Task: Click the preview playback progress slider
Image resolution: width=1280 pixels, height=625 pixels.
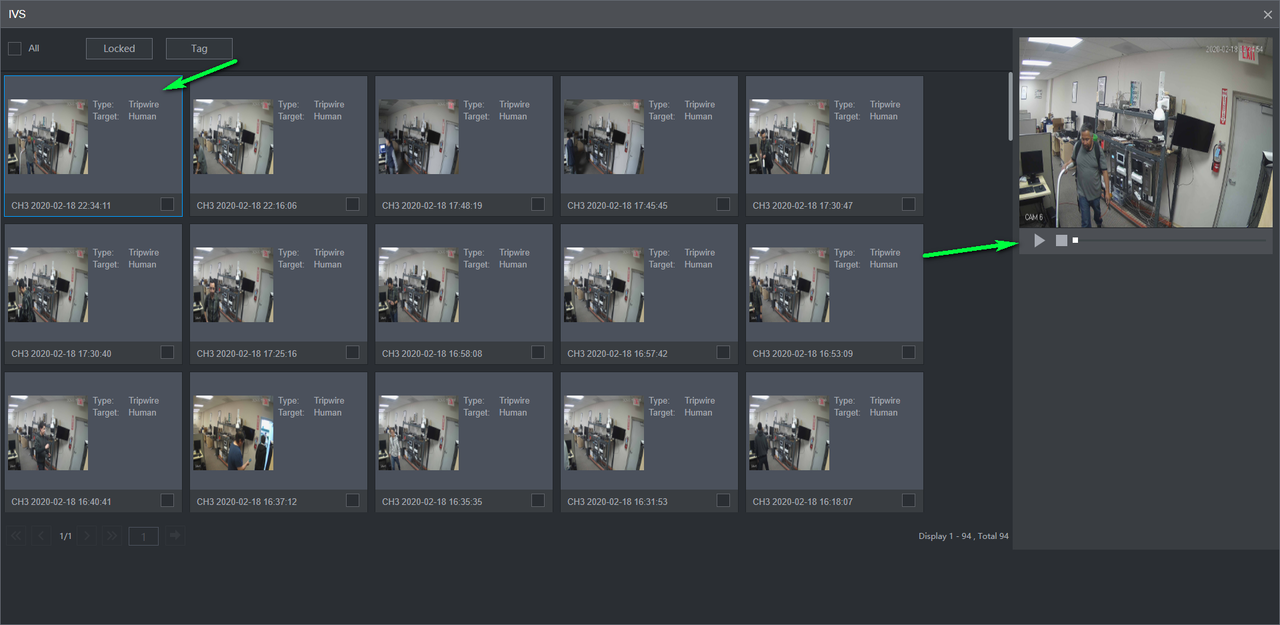Action: (x=1170, y=241)
